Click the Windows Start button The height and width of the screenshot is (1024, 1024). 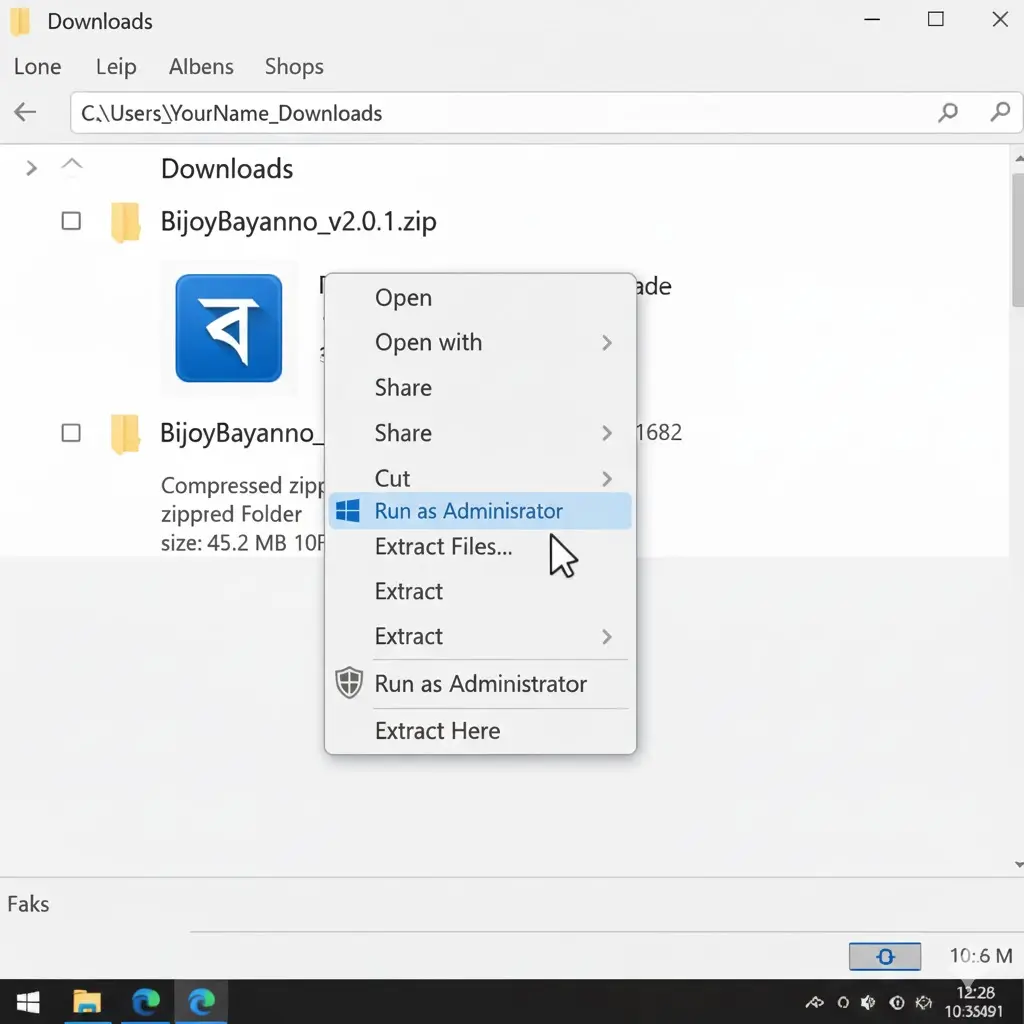coord(27,1001)
